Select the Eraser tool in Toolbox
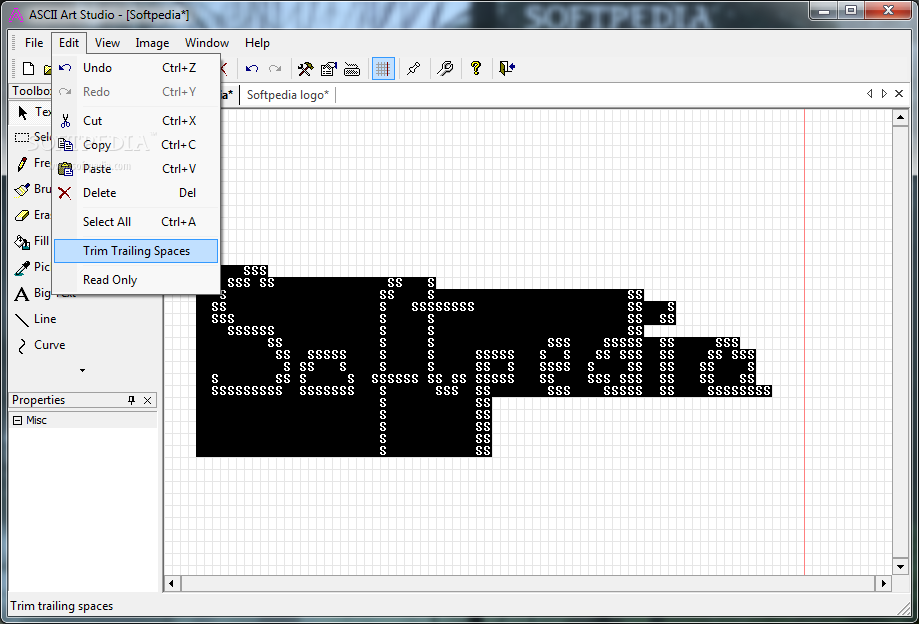Viewport: 919px width, 624px height. 32,215
